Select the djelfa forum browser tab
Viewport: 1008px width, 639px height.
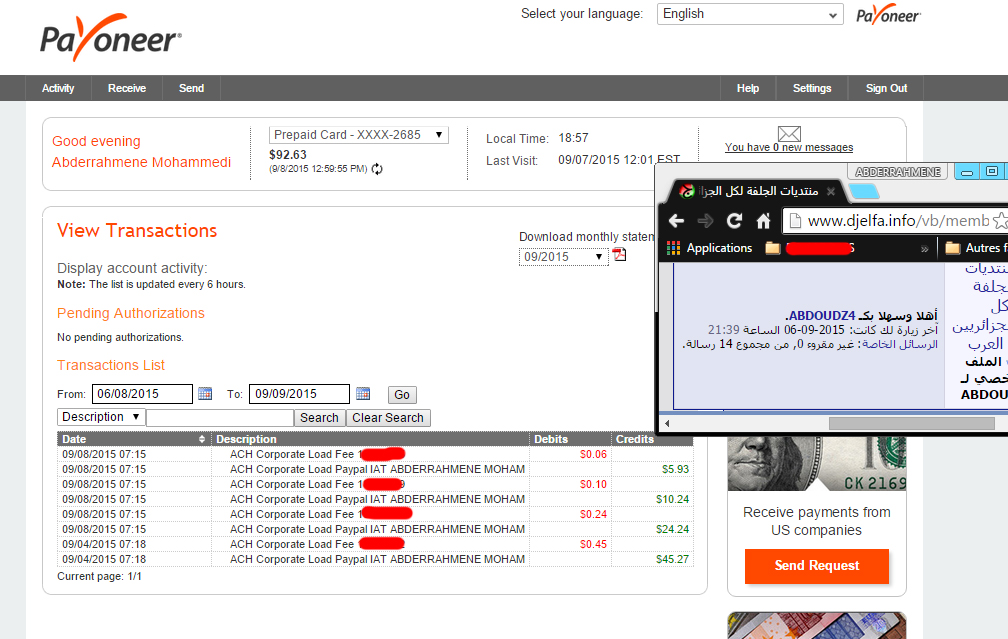755,192
